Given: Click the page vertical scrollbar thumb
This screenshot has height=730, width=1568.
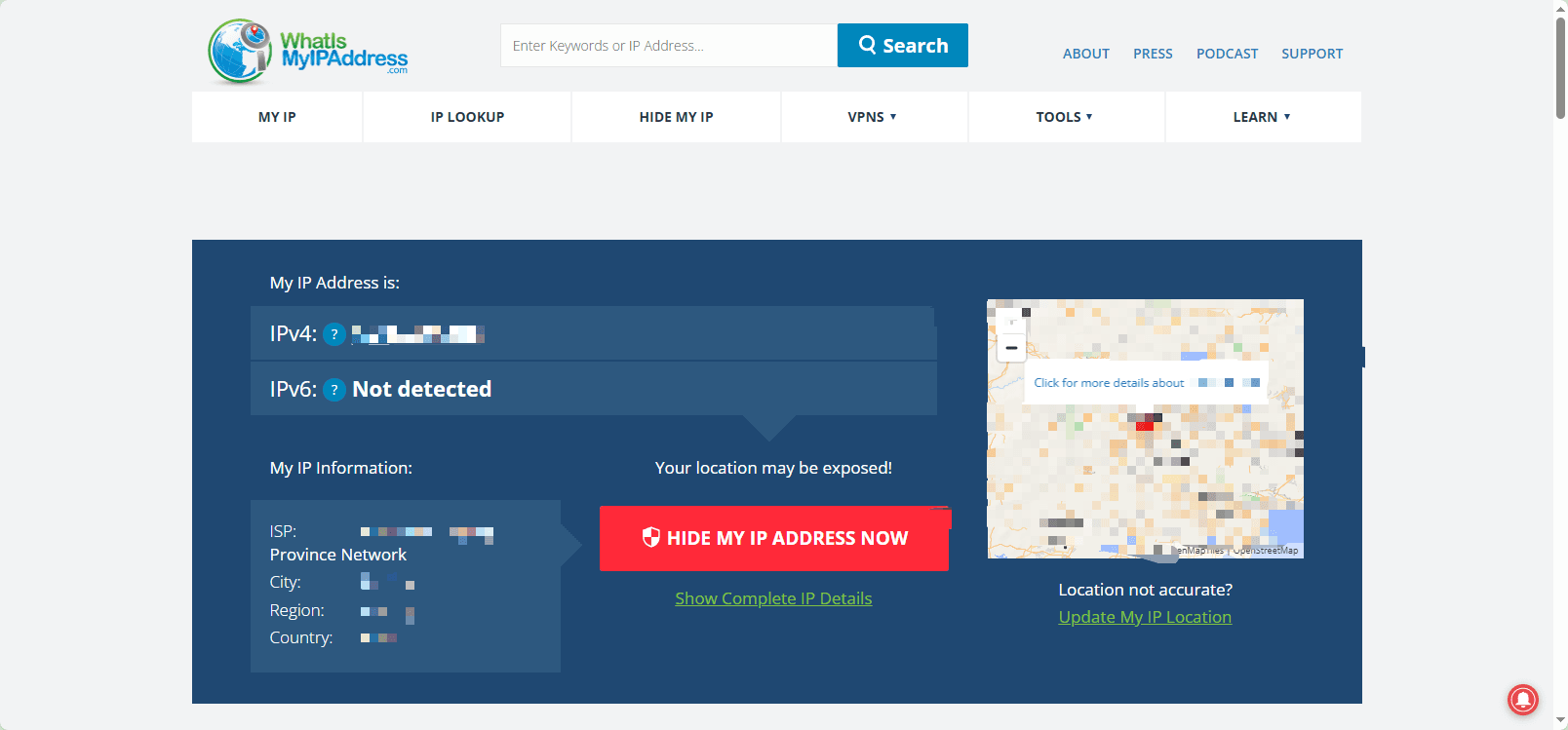Looking at the screenshot, I should pos(1560,68).
